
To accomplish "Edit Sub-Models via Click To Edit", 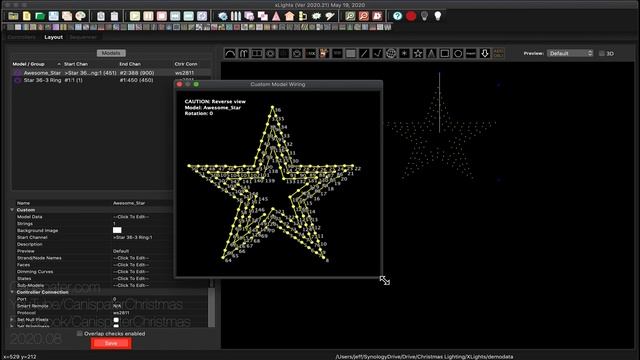I will pos(131,285).
